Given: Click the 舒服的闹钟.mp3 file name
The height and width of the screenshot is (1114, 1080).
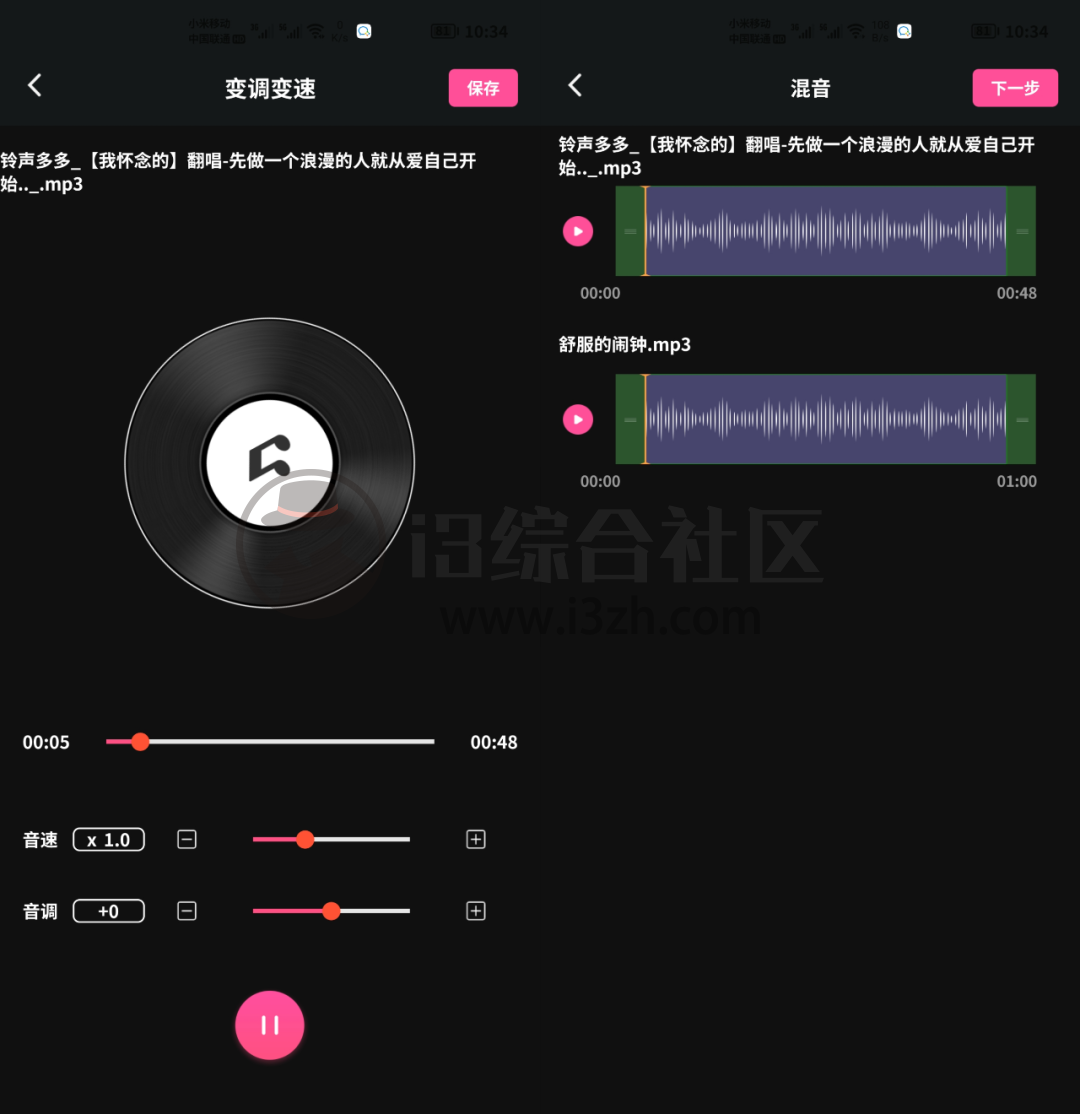Looking at the screenshot, I should tap(625, 345).
